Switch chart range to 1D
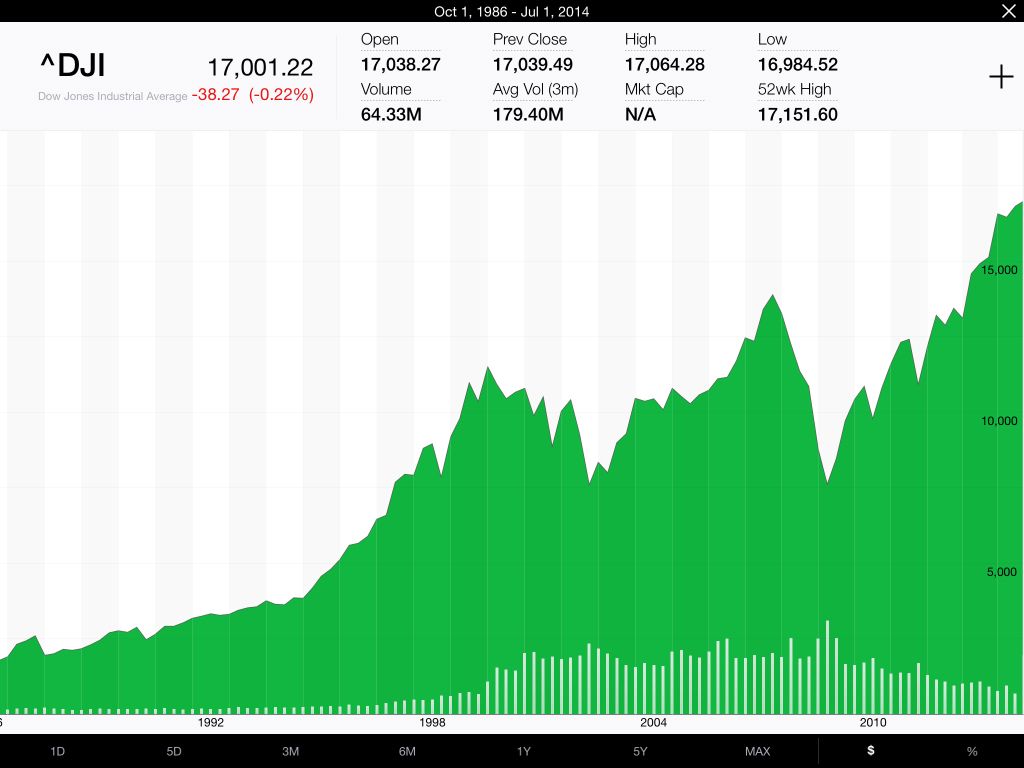This screenshot has width=1024, height=768. point(57,752)
